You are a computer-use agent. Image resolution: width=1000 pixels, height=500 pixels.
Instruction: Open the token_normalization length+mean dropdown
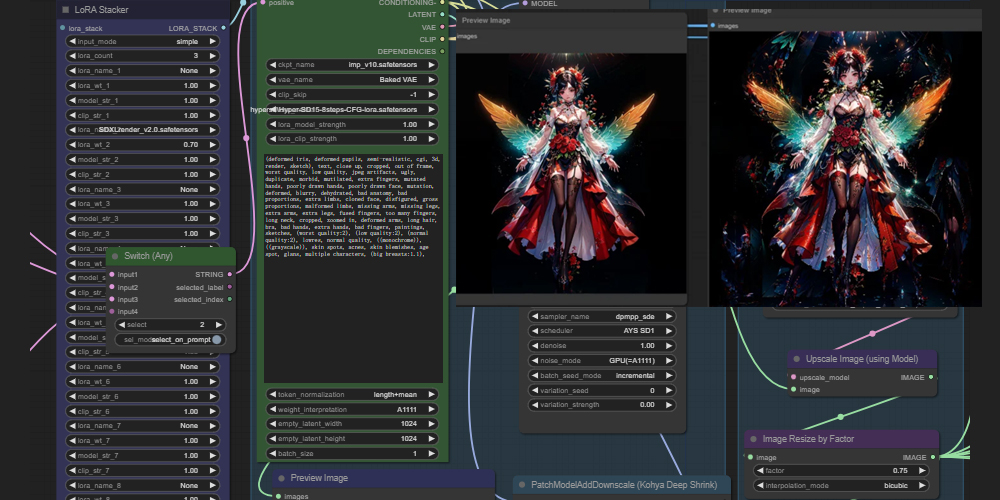point(352,395)
